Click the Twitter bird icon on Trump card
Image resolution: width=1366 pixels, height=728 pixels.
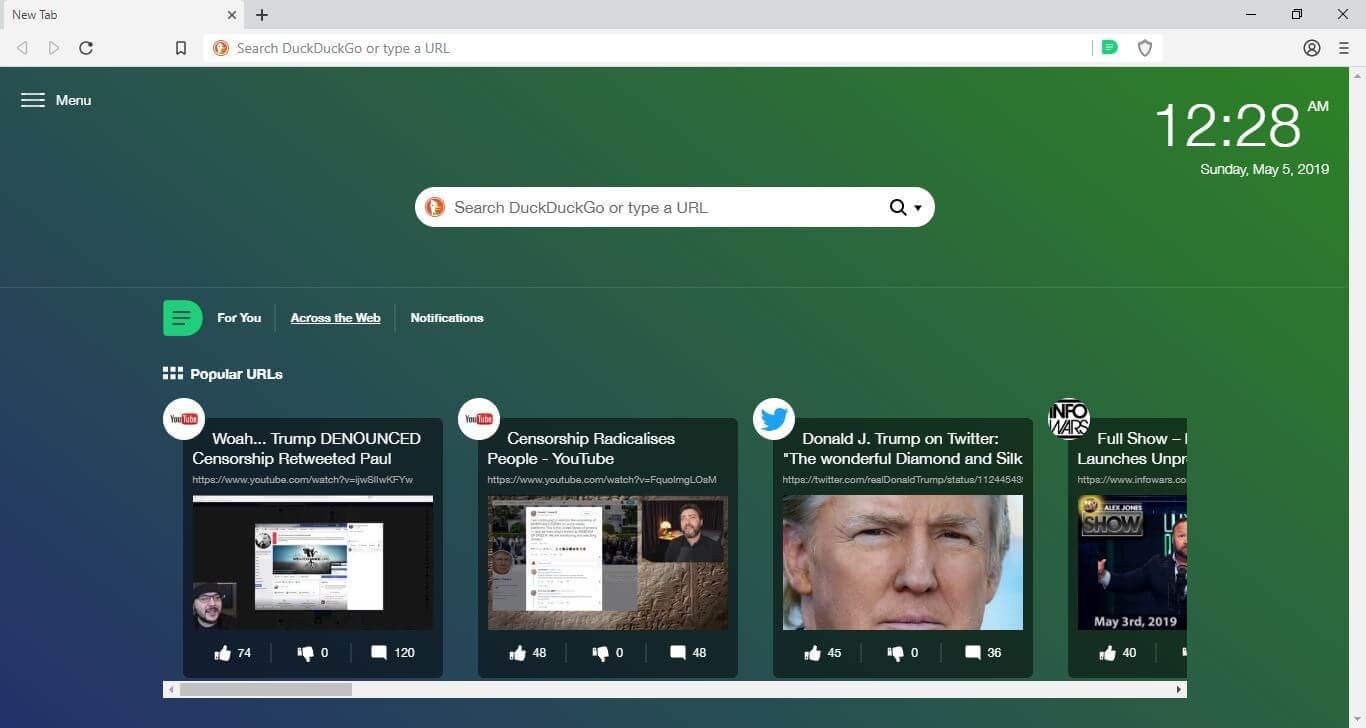tap(774, 419)
